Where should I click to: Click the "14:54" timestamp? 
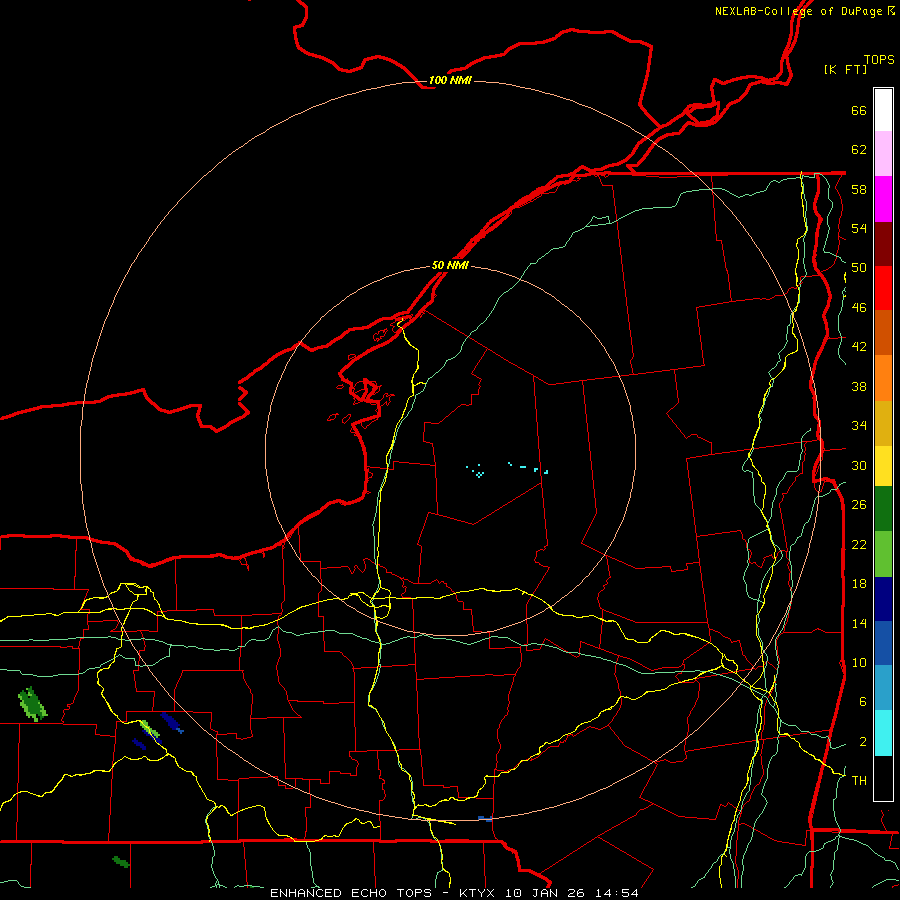coord(616,893)
